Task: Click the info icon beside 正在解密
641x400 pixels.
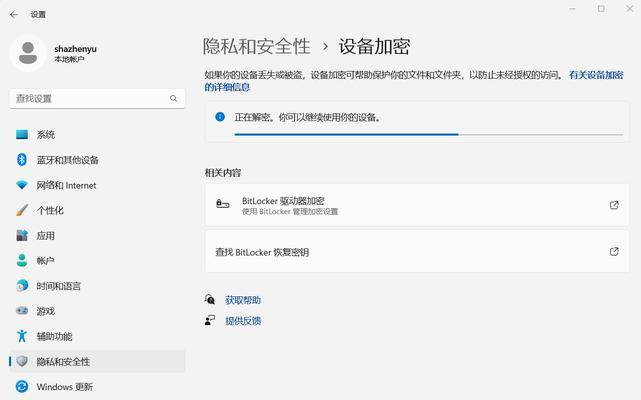Action: pyautogui.click(x=220, y=117)
